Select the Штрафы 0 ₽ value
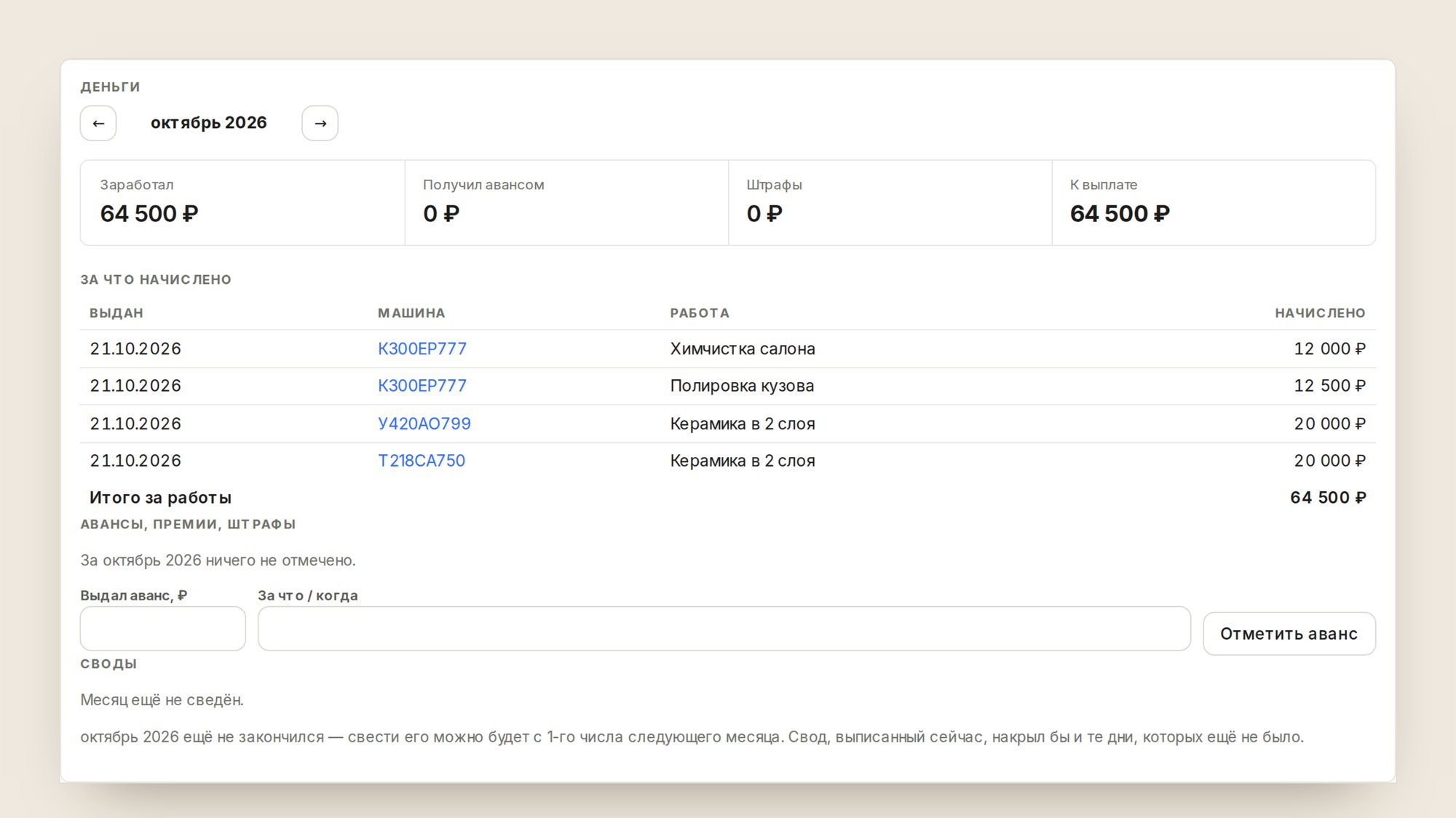The image size is (1456, 818). [x=764, y=214]
